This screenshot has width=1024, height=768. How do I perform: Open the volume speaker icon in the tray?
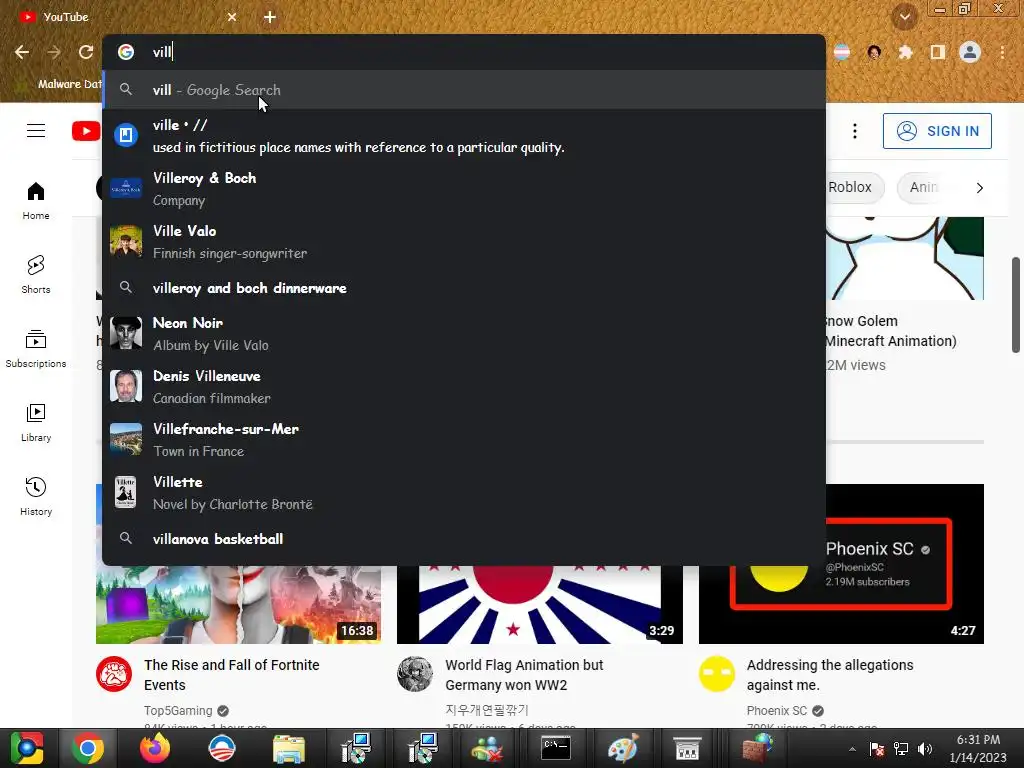(x=925, y=749)
